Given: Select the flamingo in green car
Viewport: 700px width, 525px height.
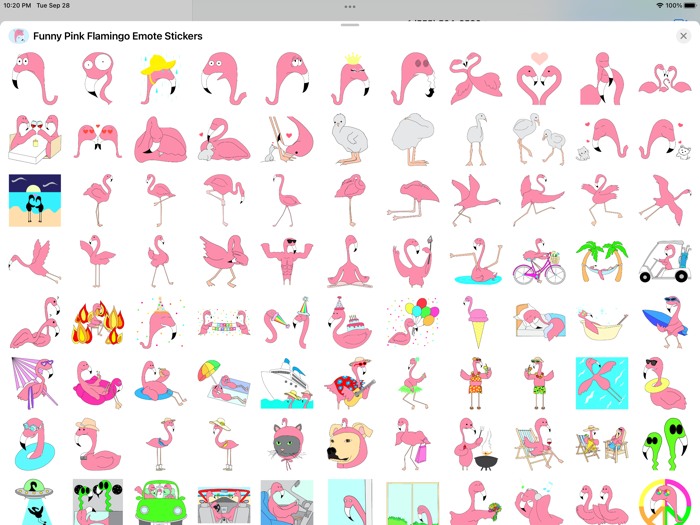Looking at the screenshot, I should pyautogui.click(x=161, y=502).
